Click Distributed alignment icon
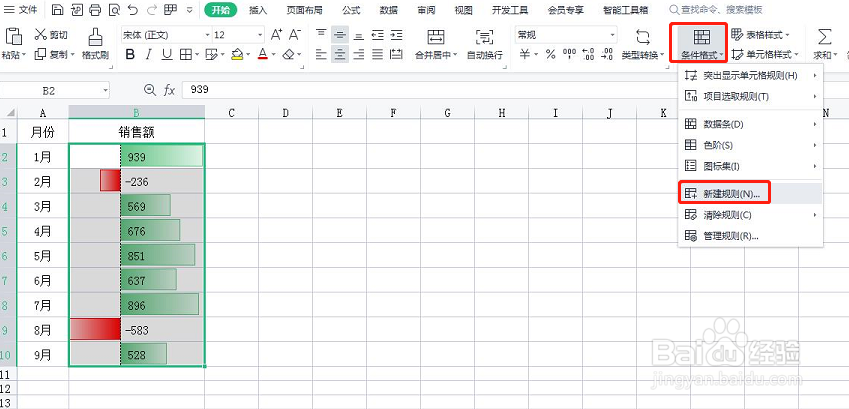The height and width of the screenshot is (409, 849). coord(396,54)
